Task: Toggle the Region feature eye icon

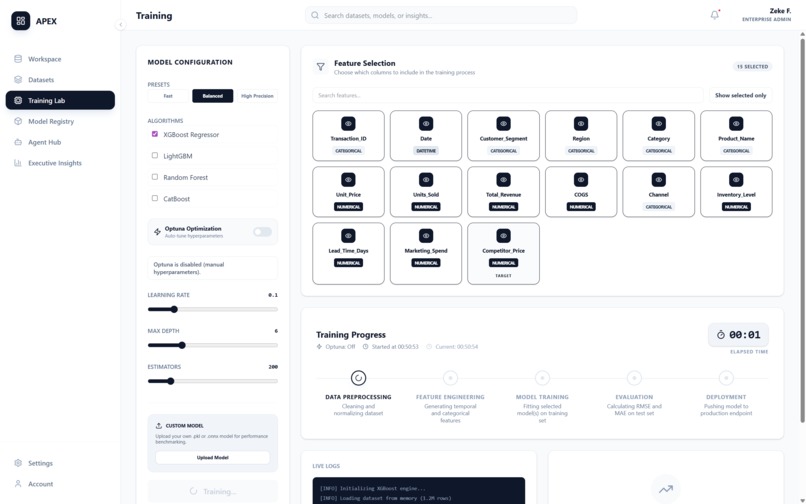Action: point(581,124)
